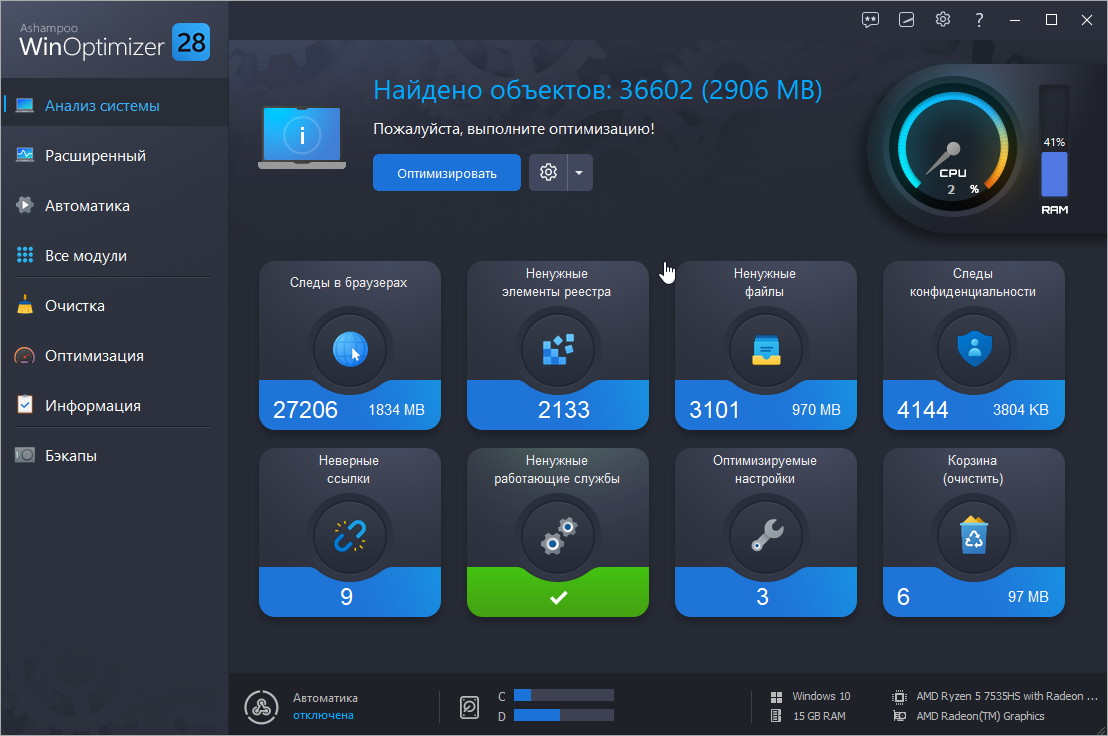Open help question mark icon
This screenshot has width=1108, height=736.
pos(979,20)
